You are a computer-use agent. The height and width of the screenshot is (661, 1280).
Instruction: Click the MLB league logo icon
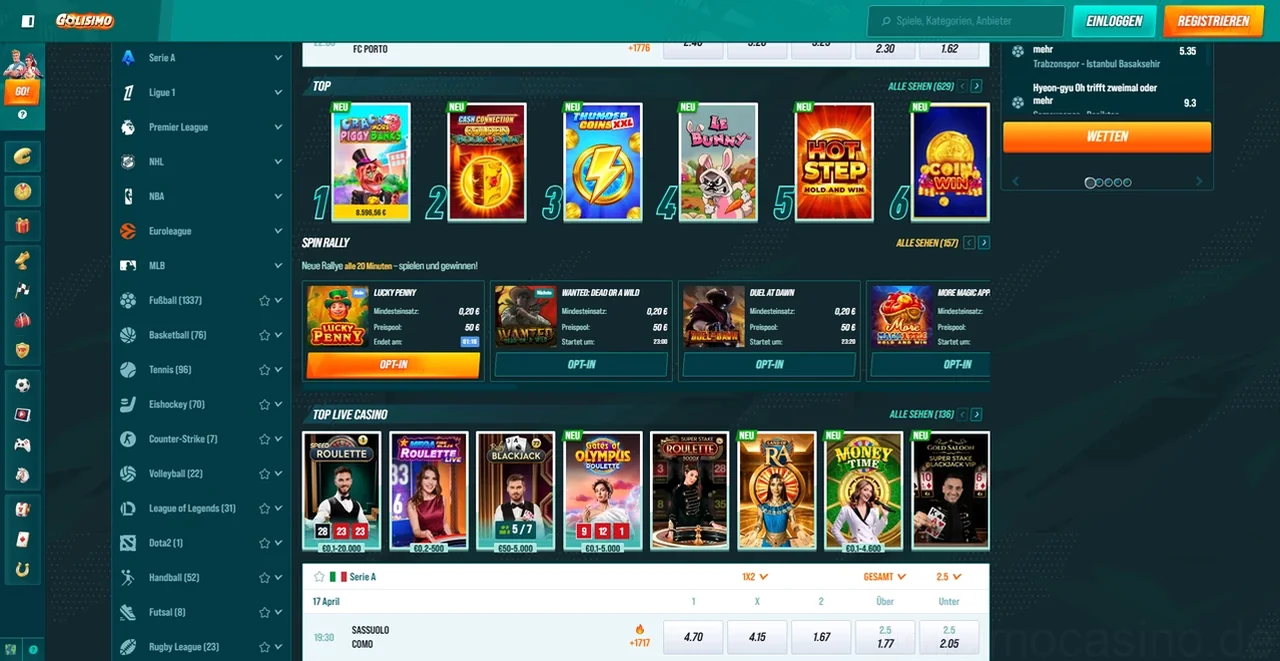(x=128, y=266)
